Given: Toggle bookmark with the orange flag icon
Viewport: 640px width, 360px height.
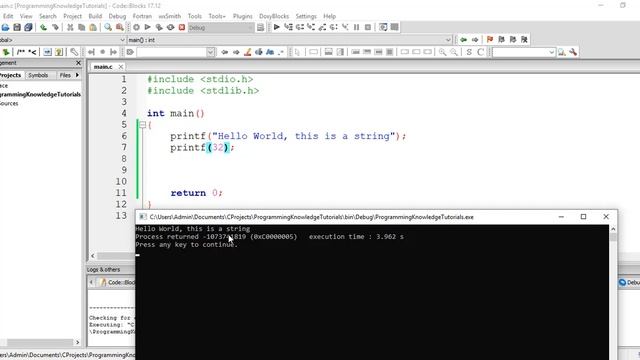Looking at the screenshot, I should point(490,40).
